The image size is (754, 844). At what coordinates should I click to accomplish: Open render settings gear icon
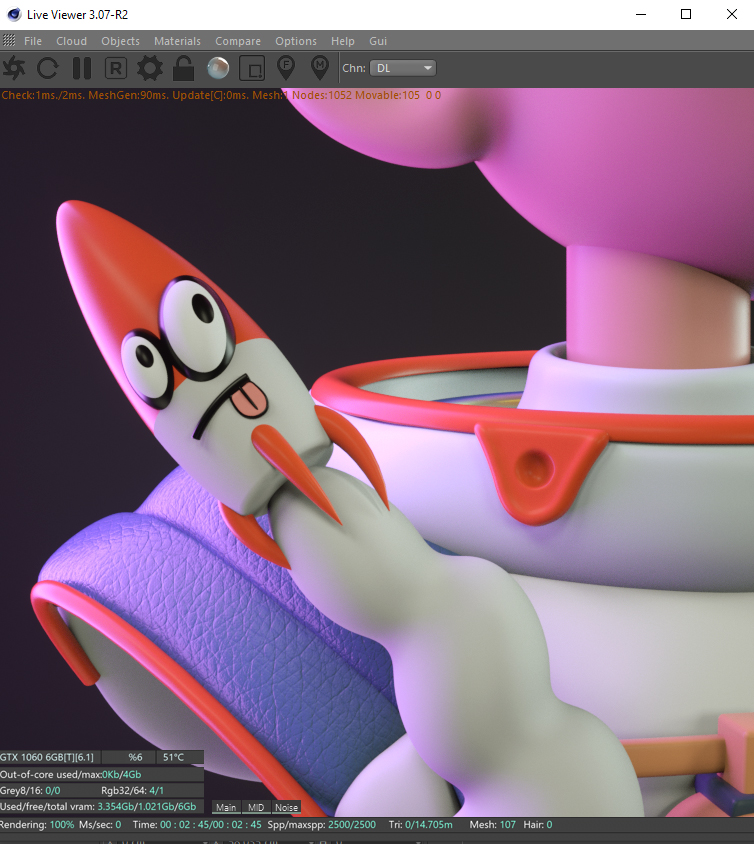pyautogui.click(x=150, y=68)
